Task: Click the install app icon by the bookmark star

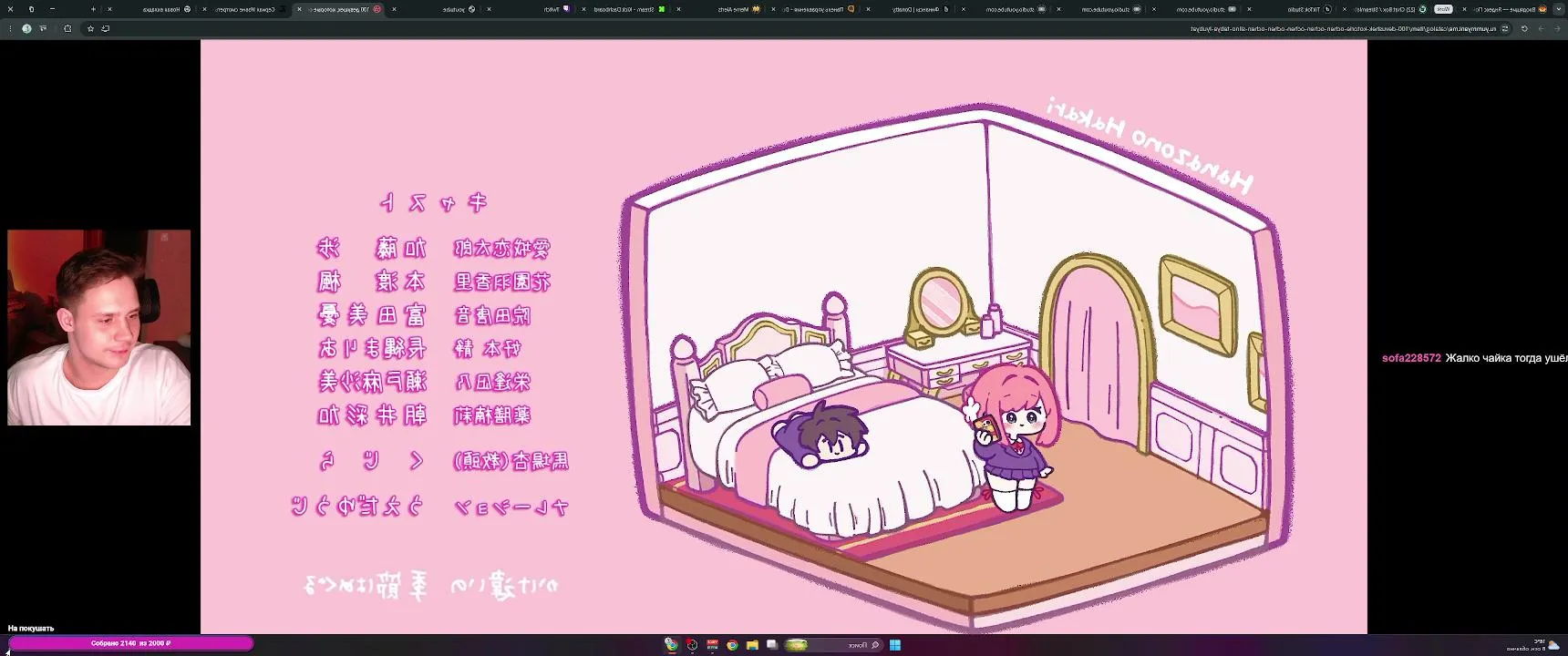Action: tap(106, 28)
